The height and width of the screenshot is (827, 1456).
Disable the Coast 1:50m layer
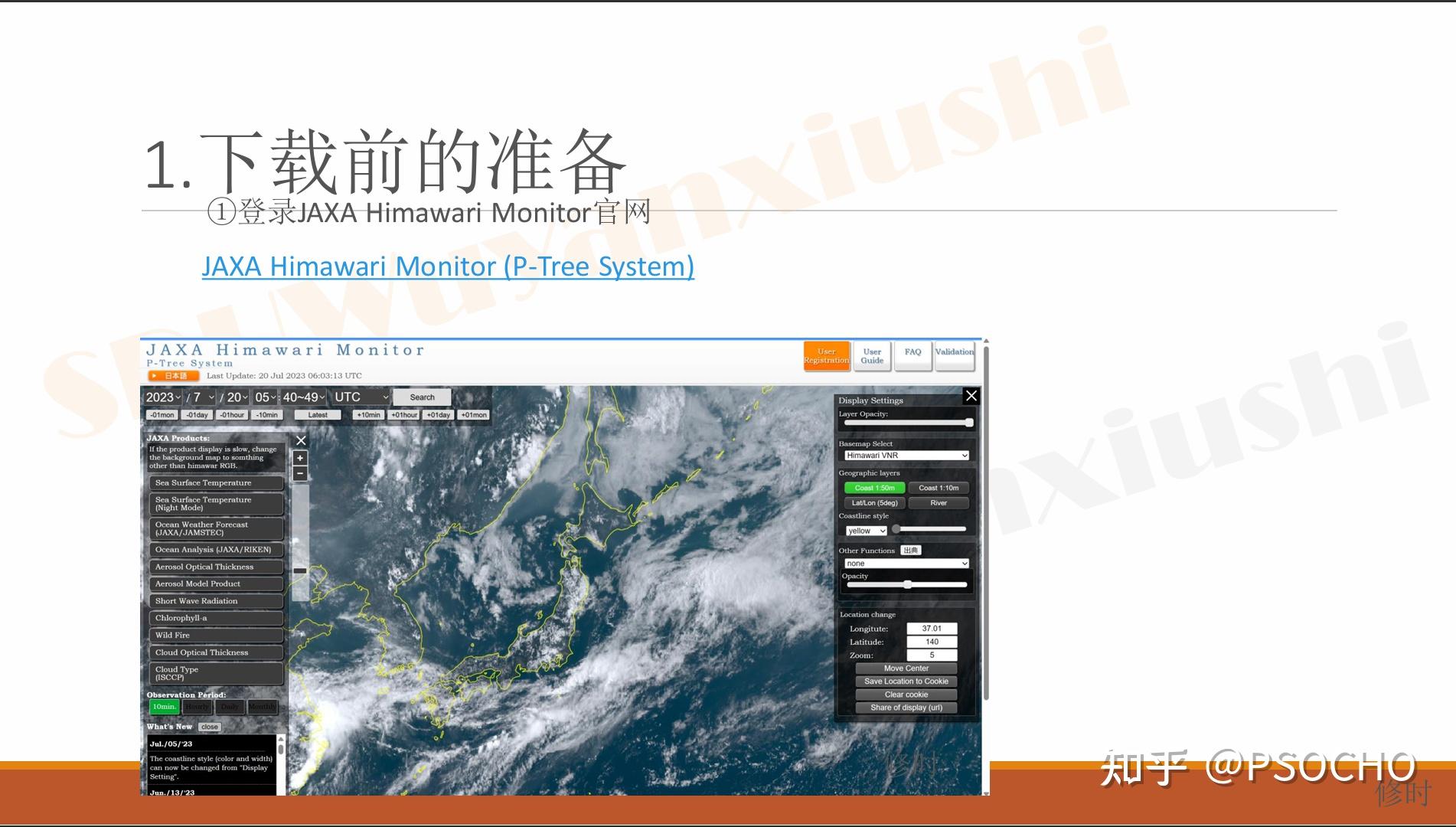873,488
